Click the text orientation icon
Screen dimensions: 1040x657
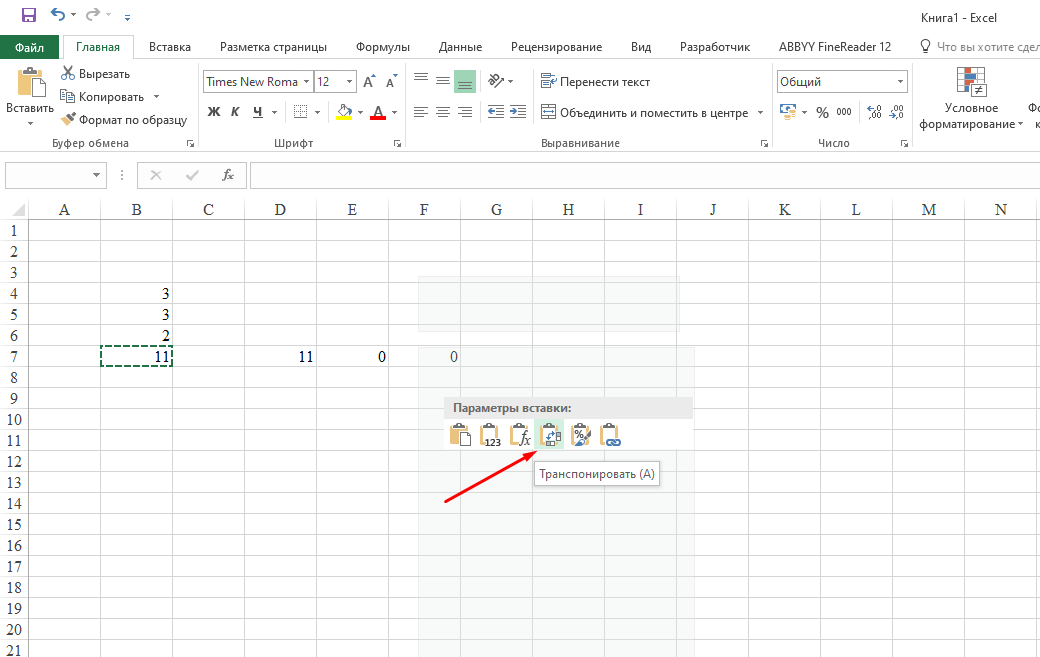point(496,81)
